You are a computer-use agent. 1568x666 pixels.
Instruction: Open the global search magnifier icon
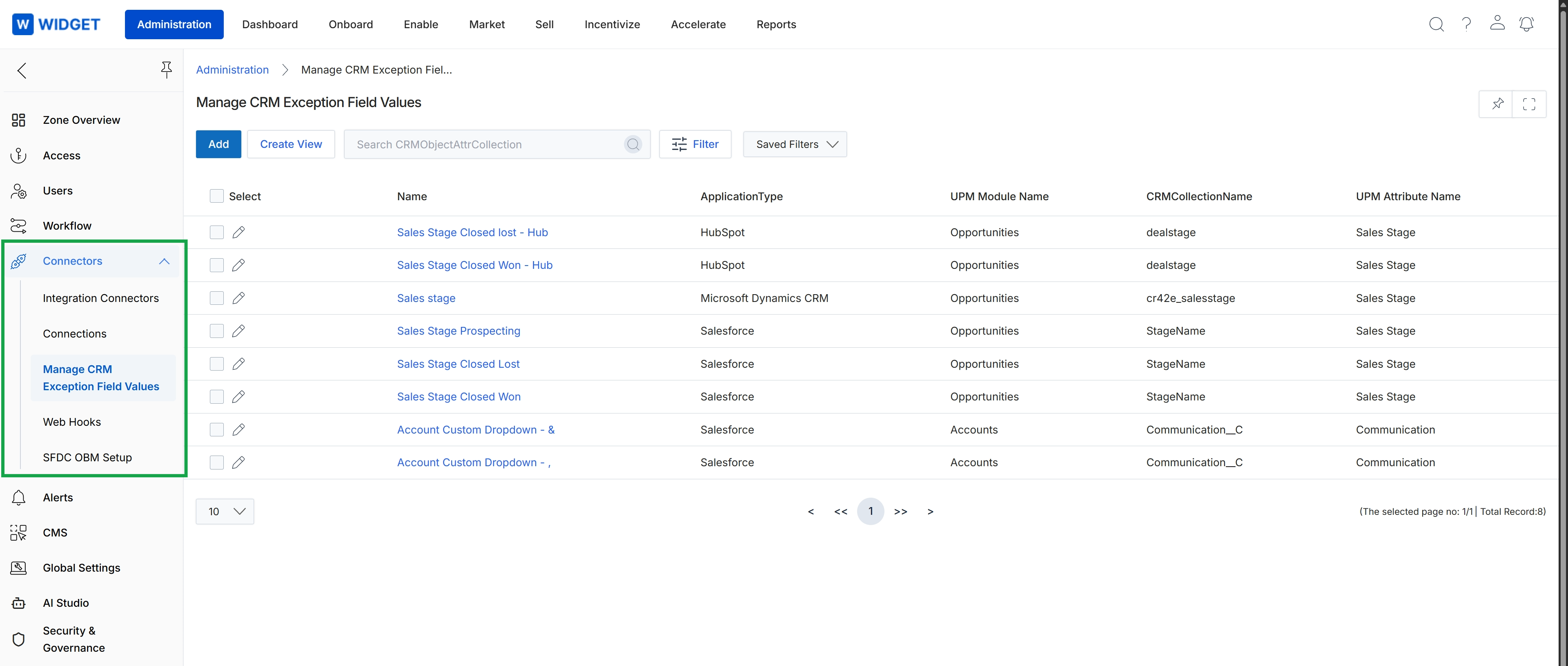point(1436,25)
